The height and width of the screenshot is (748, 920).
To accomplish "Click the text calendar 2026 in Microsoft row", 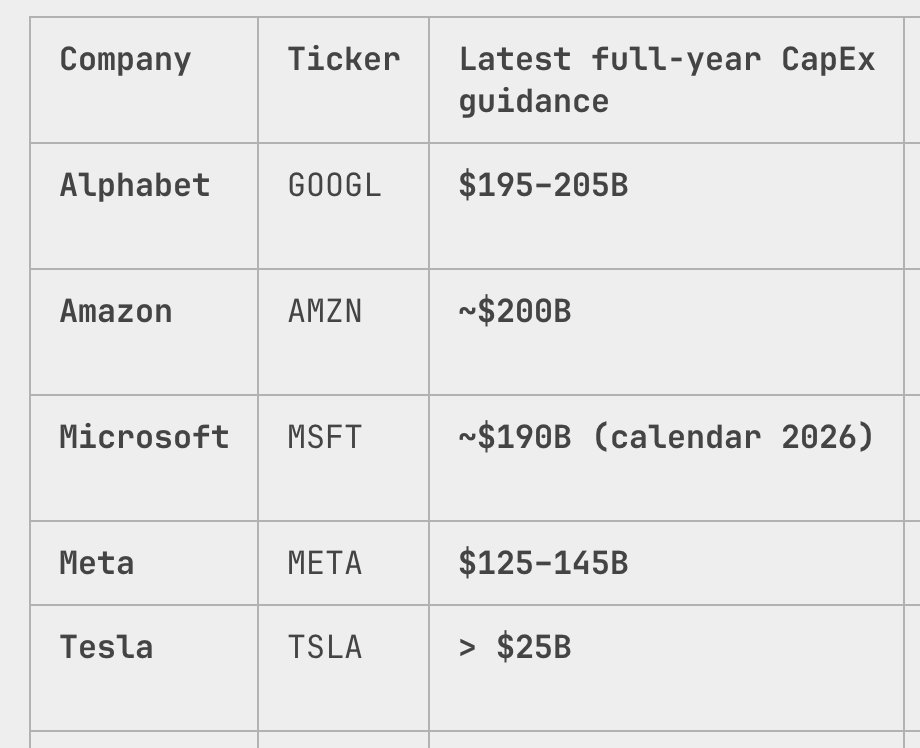I will point(733,437).
